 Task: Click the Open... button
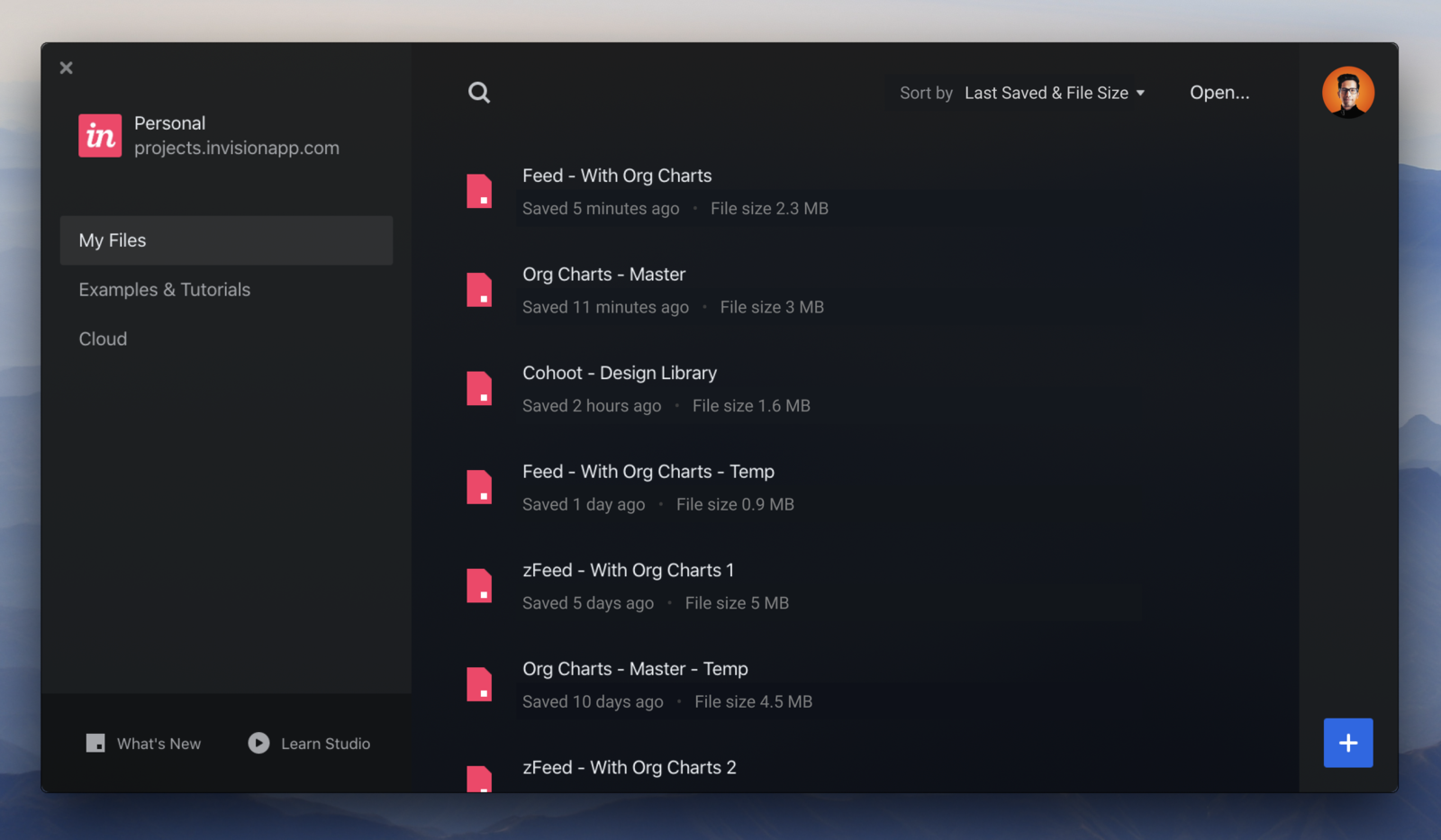pos(1219,92)
